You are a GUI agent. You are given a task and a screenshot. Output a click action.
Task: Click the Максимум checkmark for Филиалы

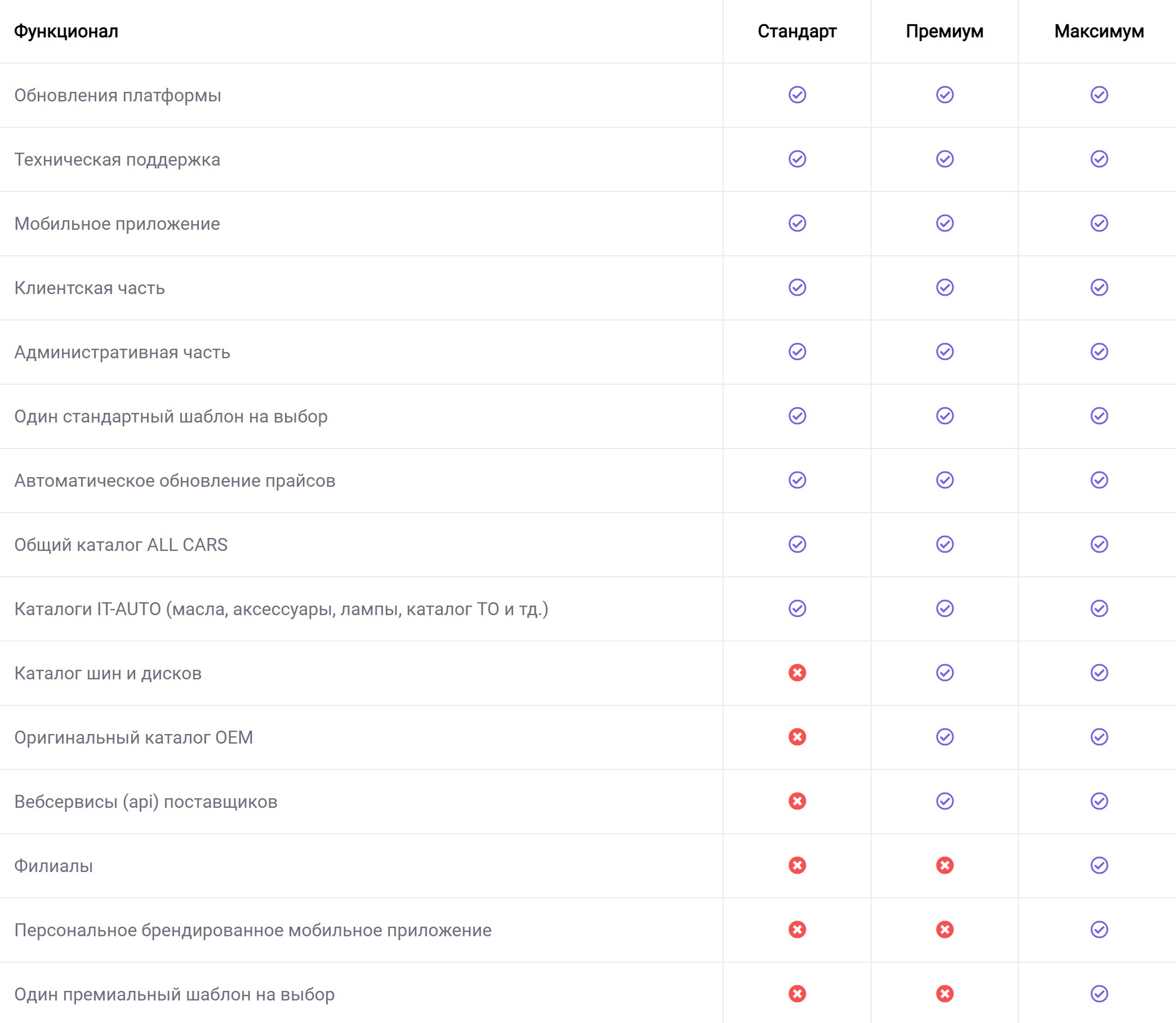[1099, 865]
